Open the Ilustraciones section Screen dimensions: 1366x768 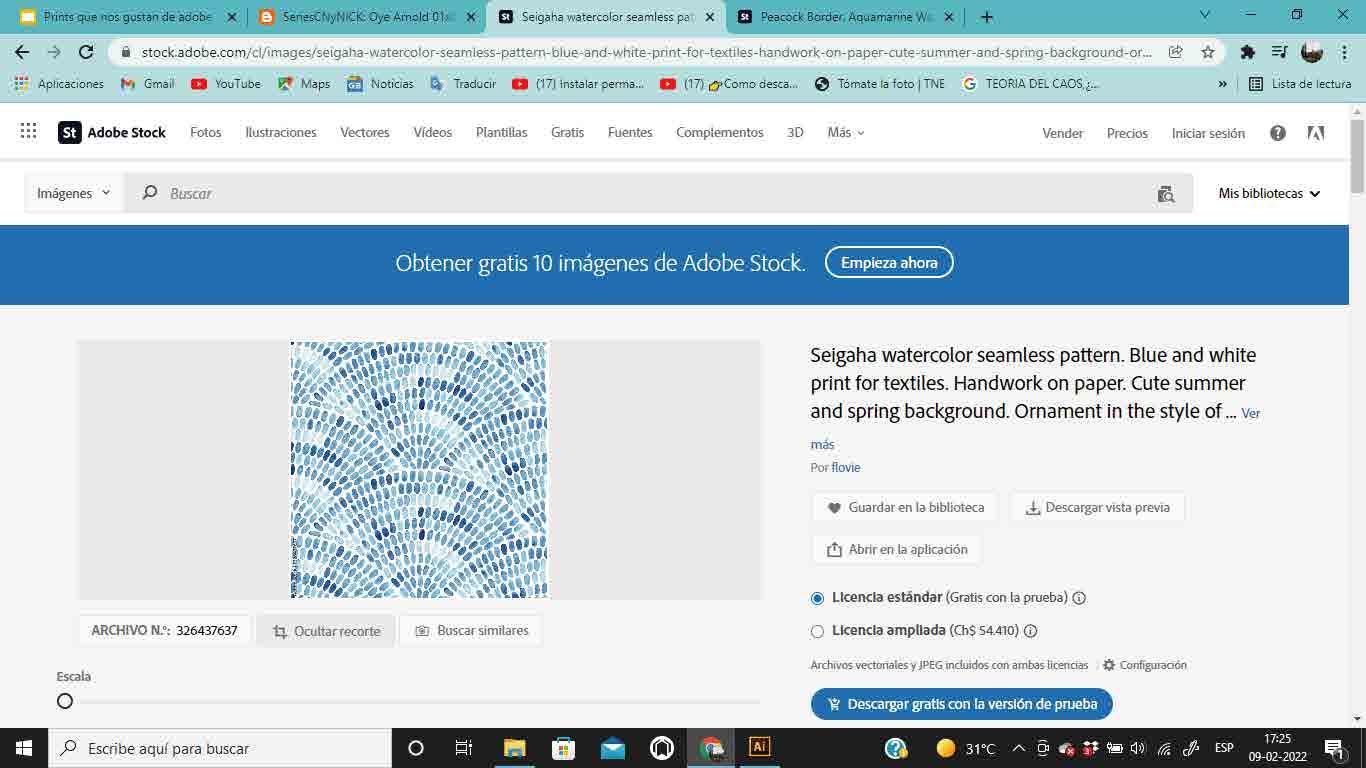pyautogui.click(x=281, y=132)
